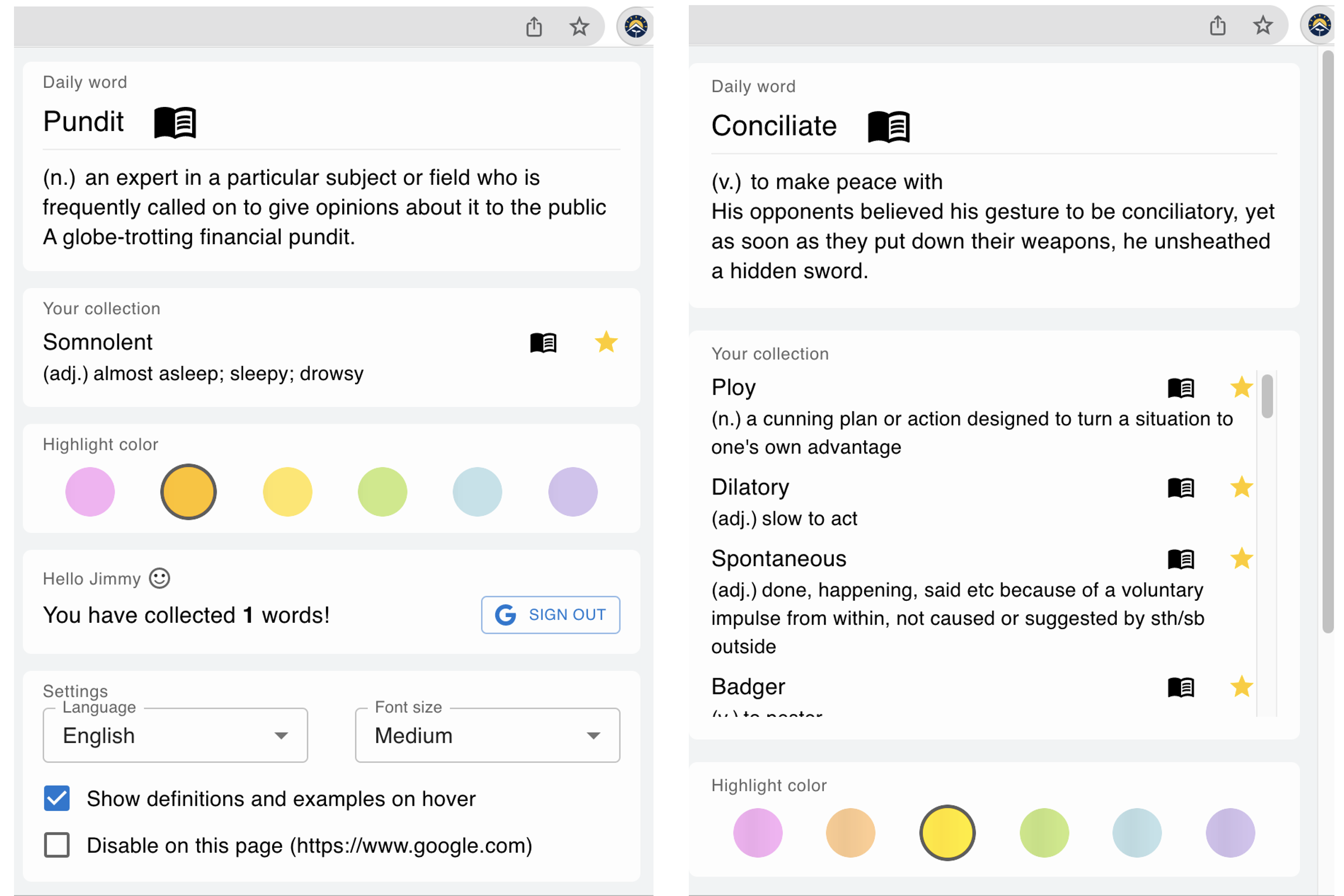
Task: Click book icon beside Conciliate daily word
Action: (x=889, y=127)
